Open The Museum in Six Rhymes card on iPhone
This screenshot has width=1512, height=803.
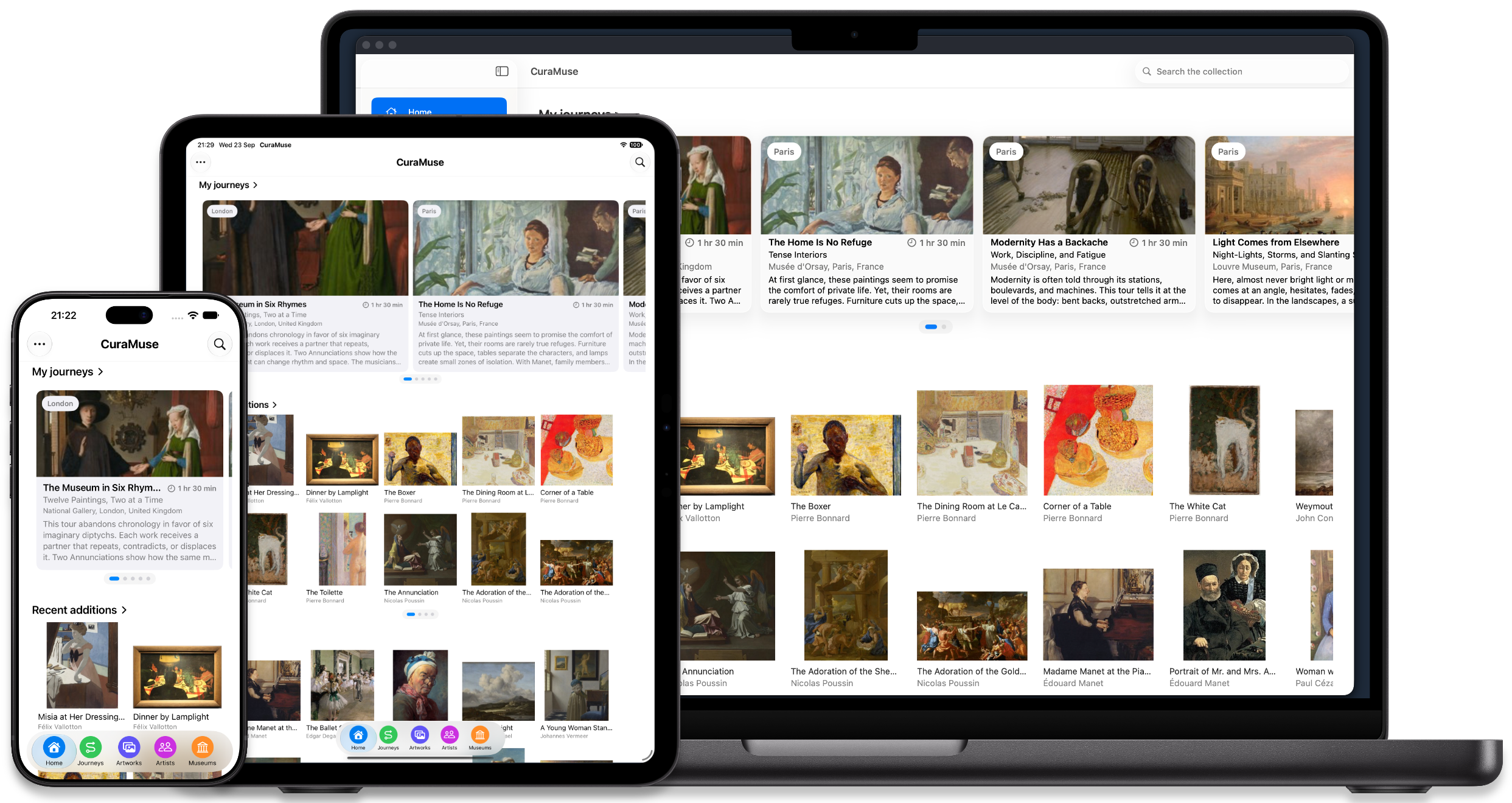tap(130, 479)
